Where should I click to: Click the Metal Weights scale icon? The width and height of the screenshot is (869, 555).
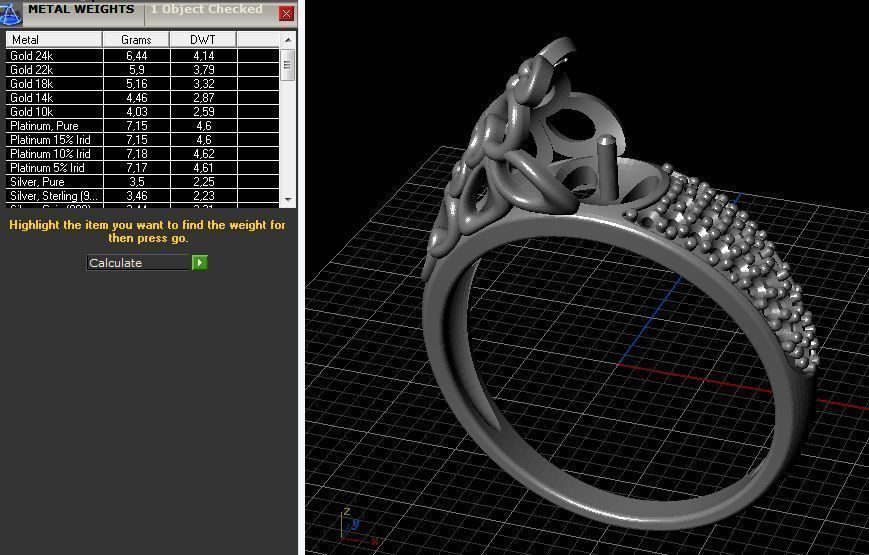10,13
